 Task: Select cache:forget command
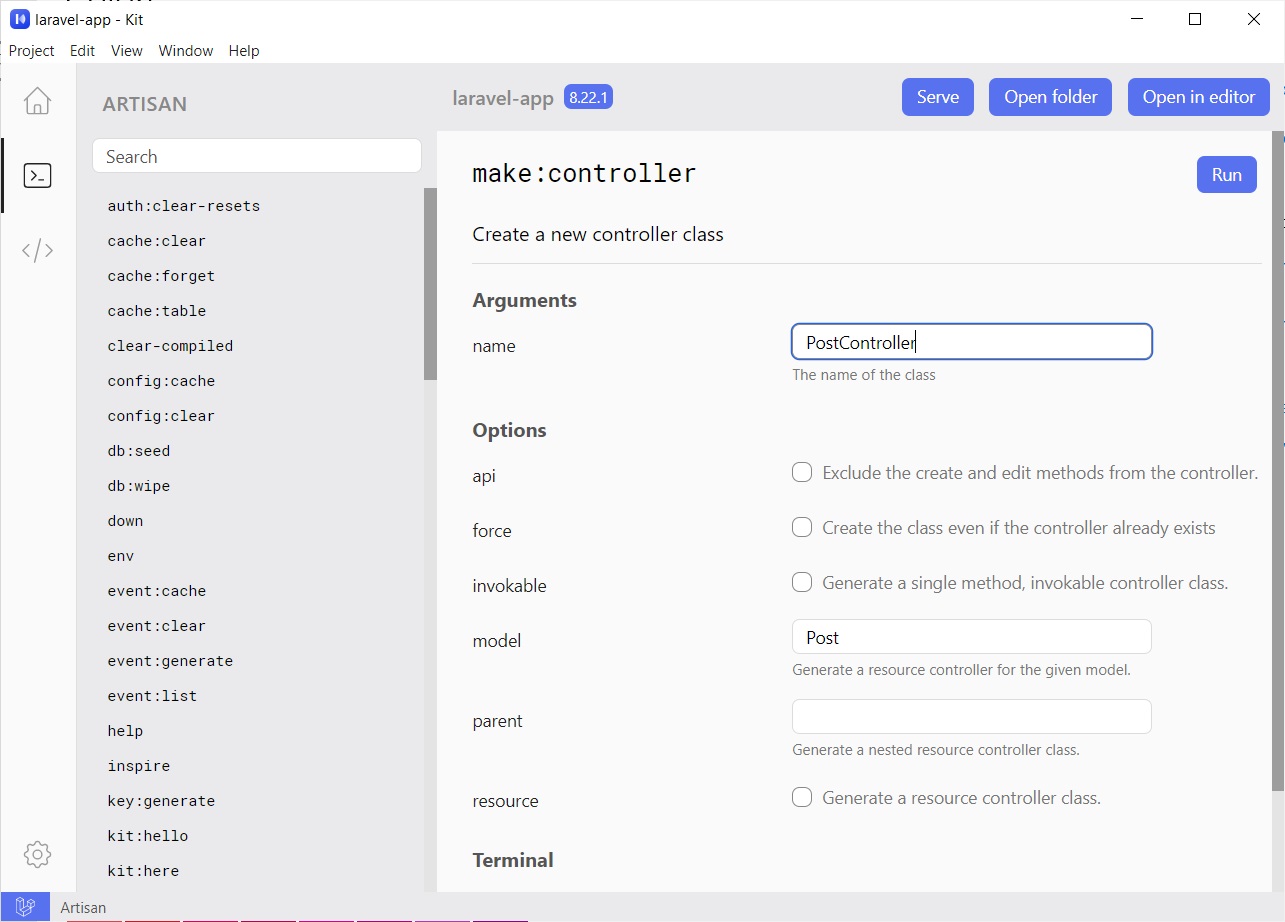(x=161, y=276)
